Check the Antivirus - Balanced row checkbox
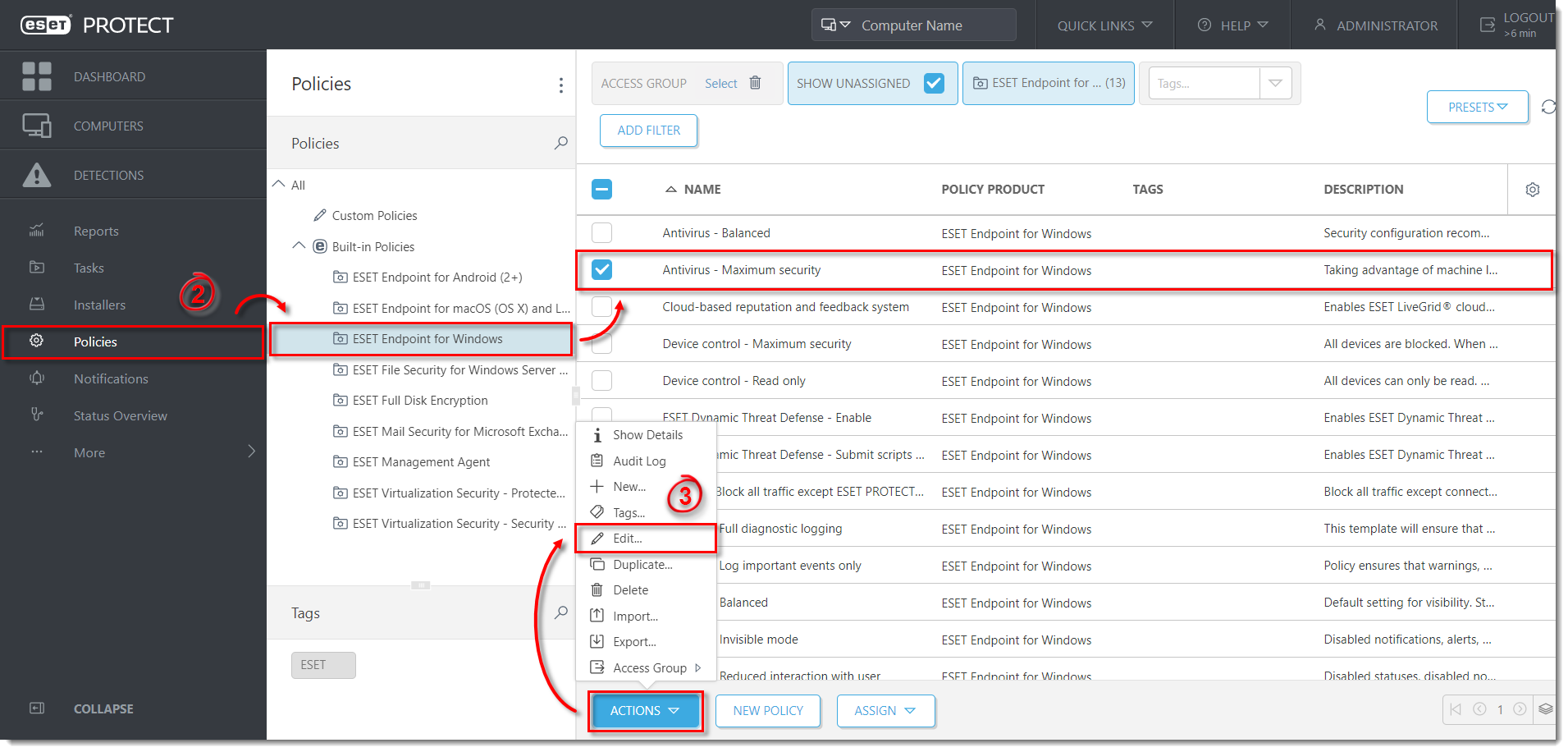This screenshot has width=1568, height=752. pyautogui.click(x=601, y=232)
